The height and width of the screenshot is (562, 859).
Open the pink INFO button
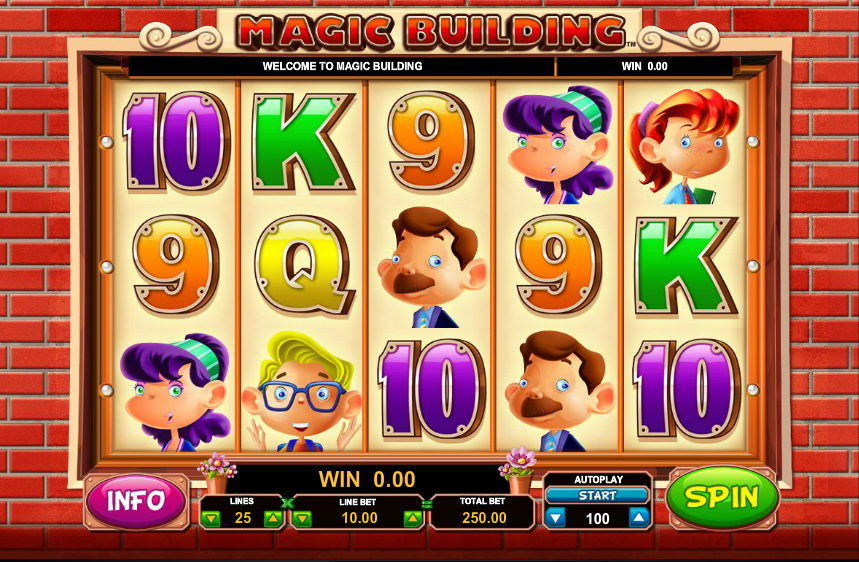(136, 501)
